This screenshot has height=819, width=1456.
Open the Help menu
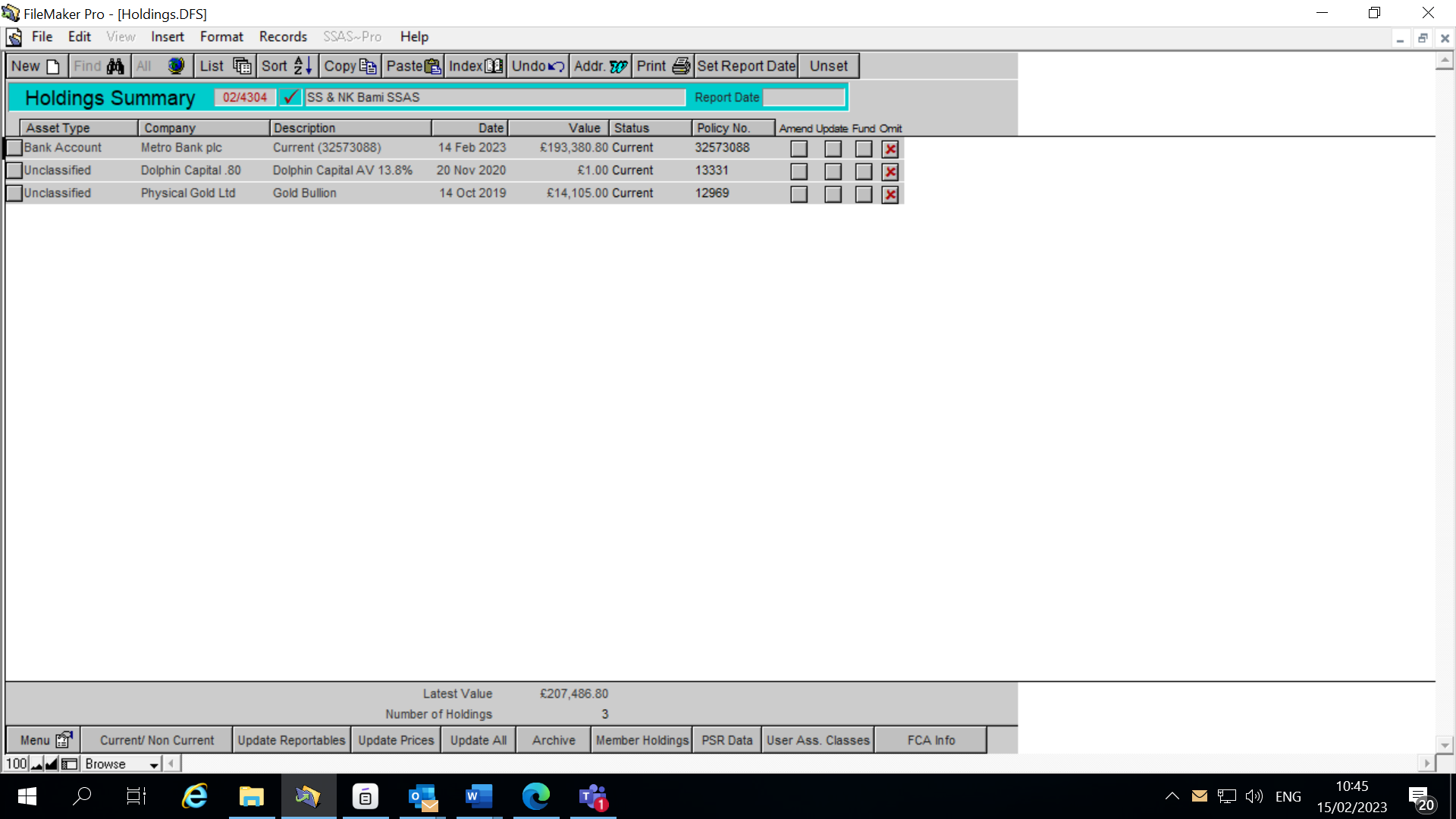pos(414,36)
